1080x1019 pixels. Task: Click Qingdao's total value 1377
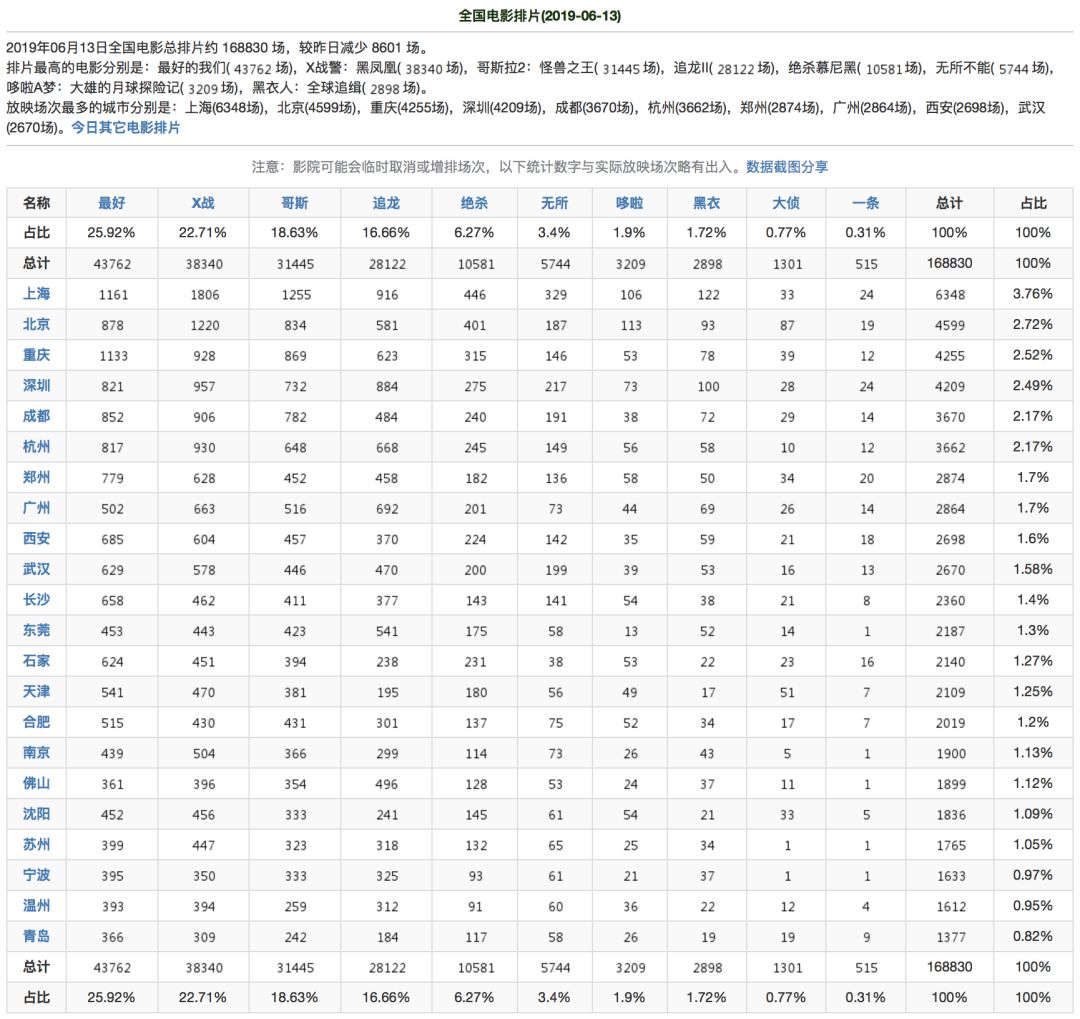tap(951, 937)
